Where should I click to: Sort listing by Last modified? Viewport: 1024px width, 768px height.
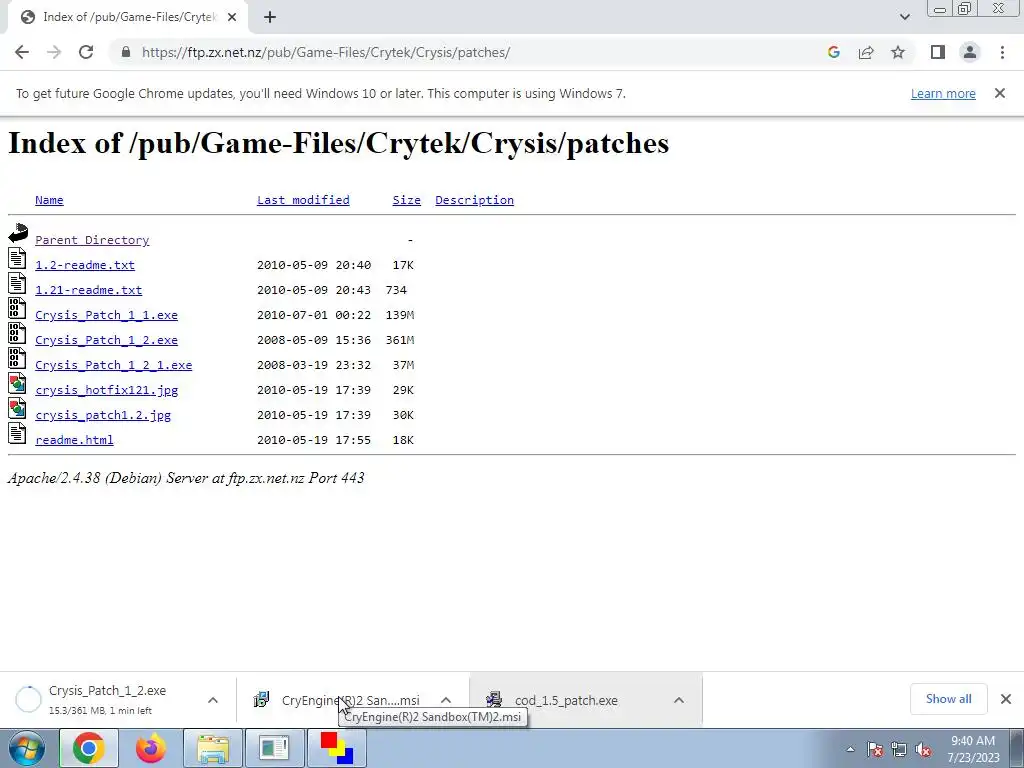pos(303,200)
